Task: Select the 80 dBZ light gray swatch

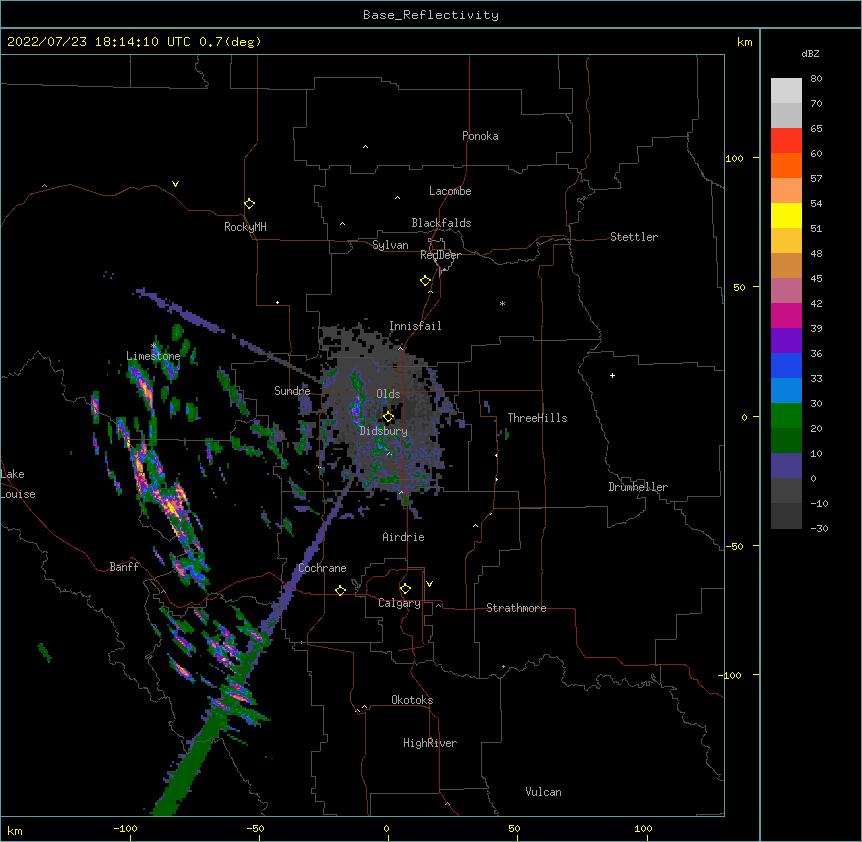Action: (x=786, y=91)
